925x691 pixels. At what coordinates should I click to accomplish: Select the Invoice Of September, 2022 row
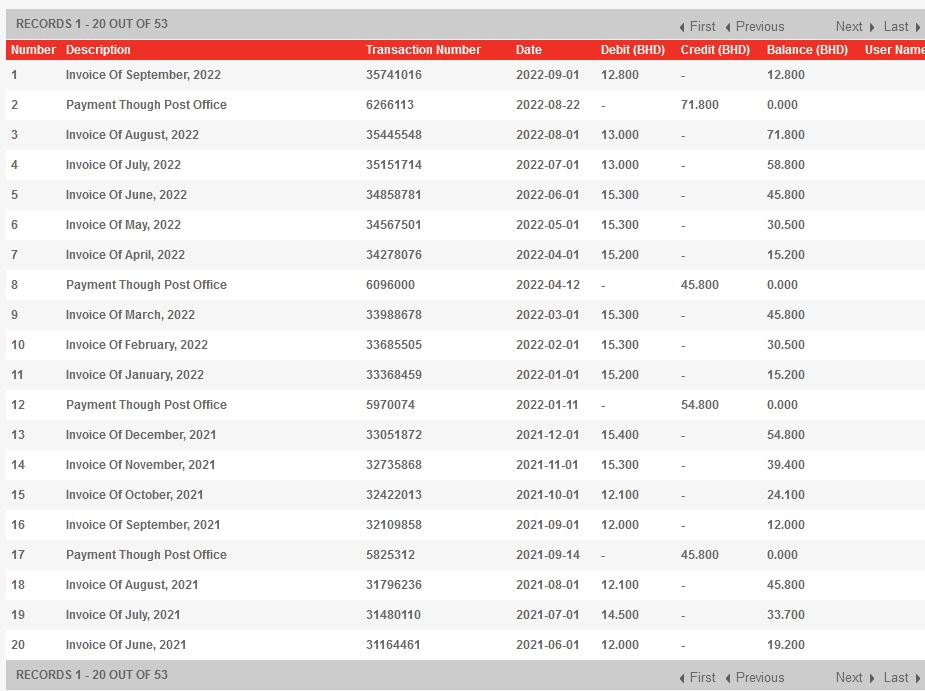tap(143, 75)
